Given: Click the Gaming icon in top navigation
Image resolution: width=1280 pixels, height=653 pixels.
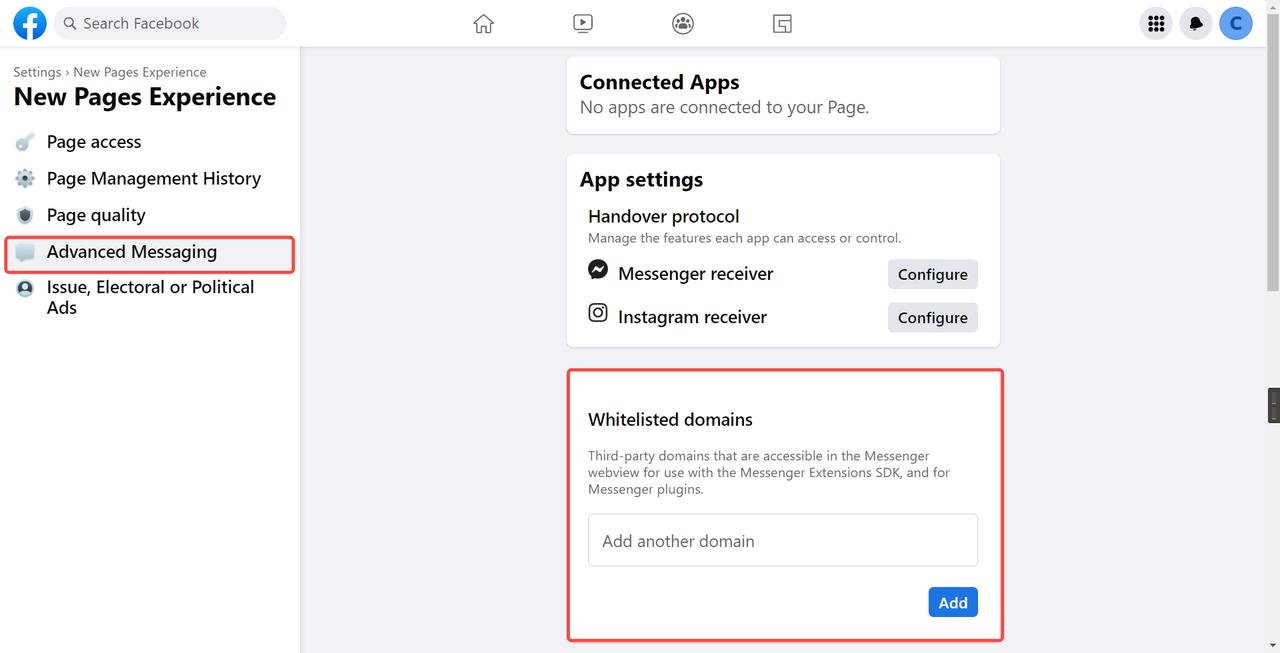Looking at the screenshot, I should tap(782, 23).
